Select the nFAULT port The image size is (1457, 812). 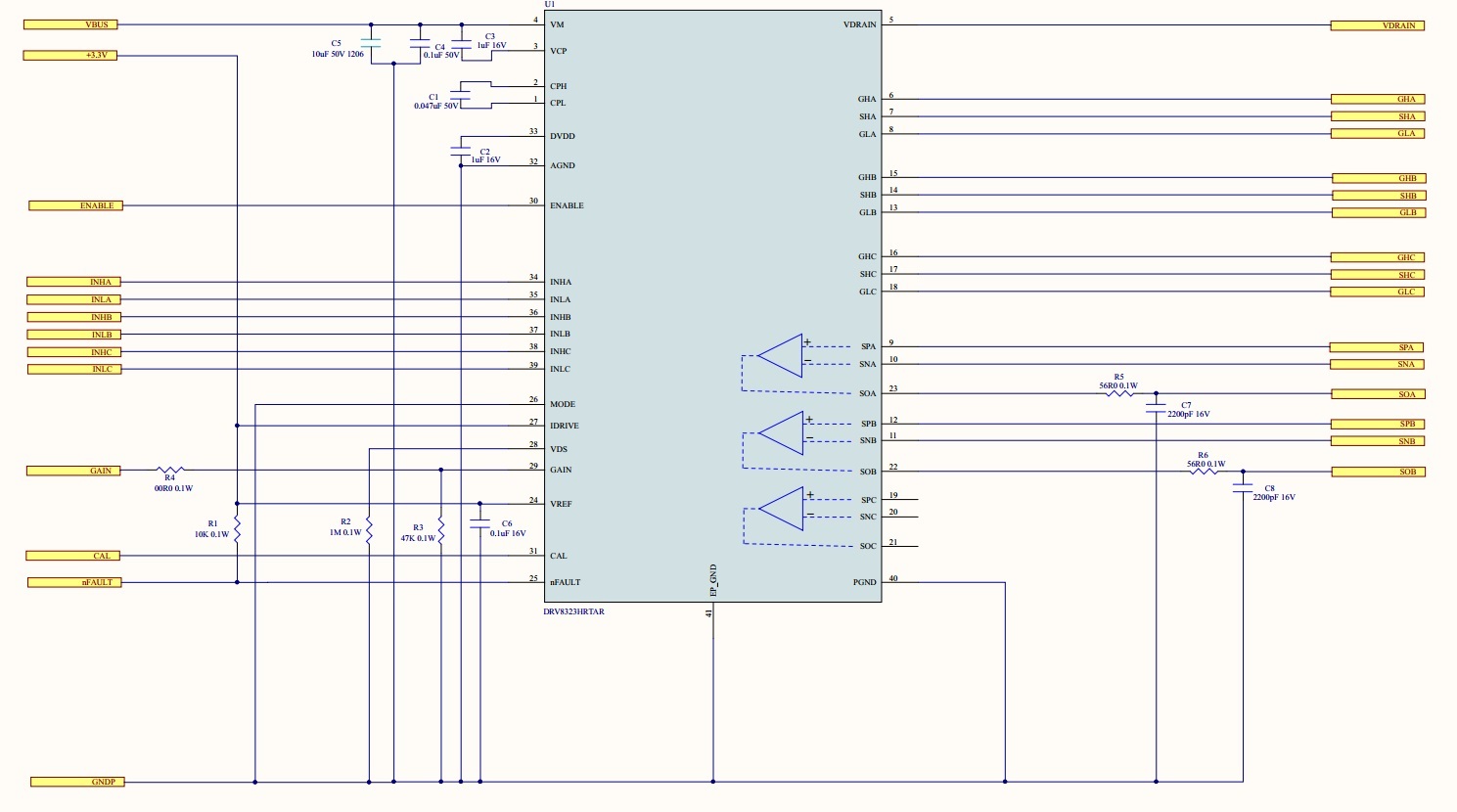[x=74, y=582]
